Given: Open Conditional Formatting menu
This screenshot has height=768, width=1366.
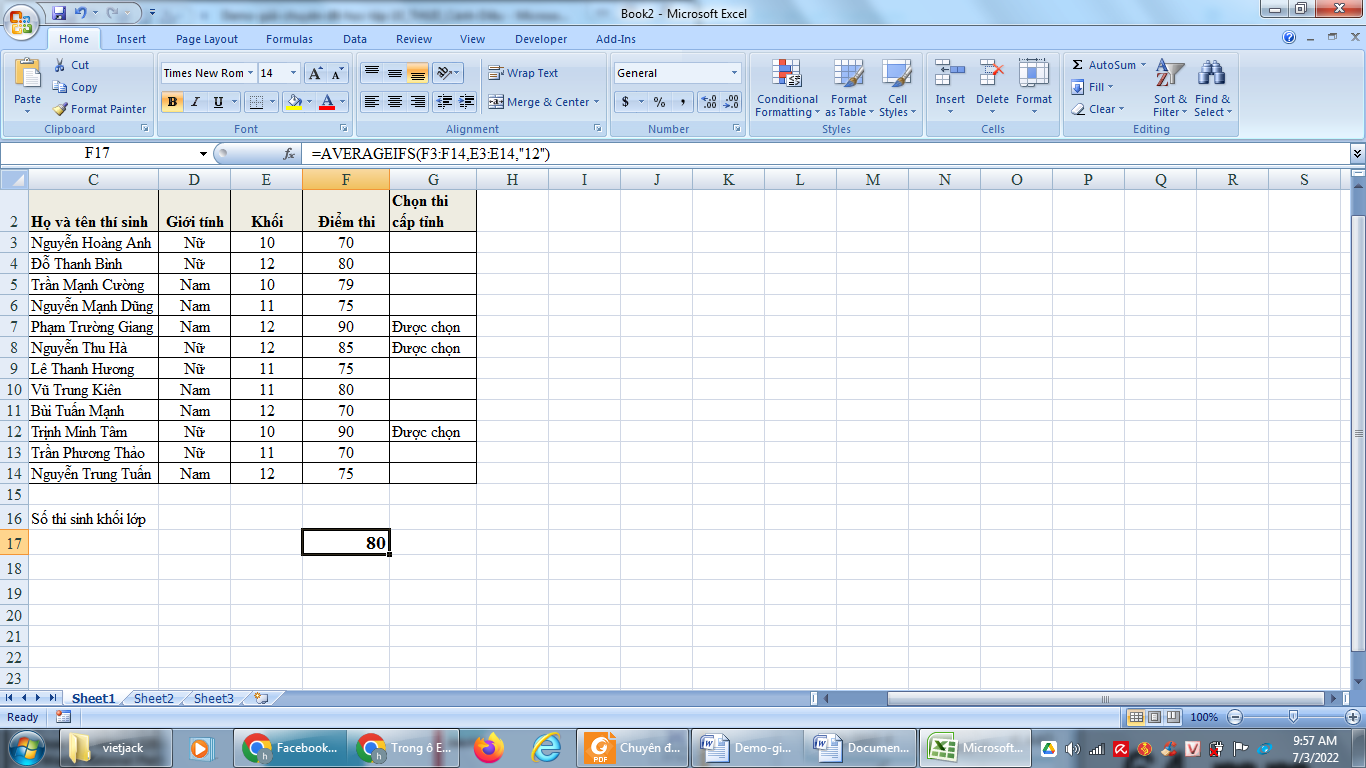Looking at the screenshot, I should pos(787,88).
